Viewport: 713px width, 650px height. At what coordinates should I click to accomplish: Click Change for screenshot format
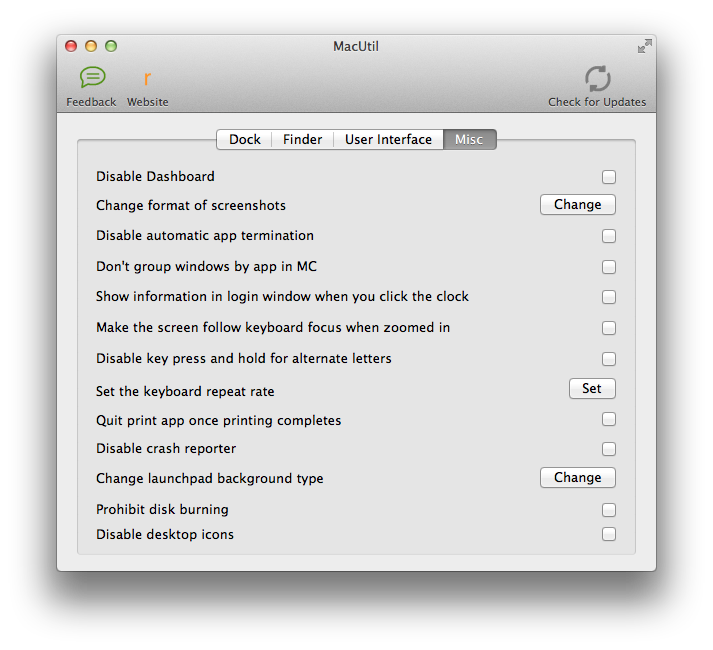pos(577,205)
